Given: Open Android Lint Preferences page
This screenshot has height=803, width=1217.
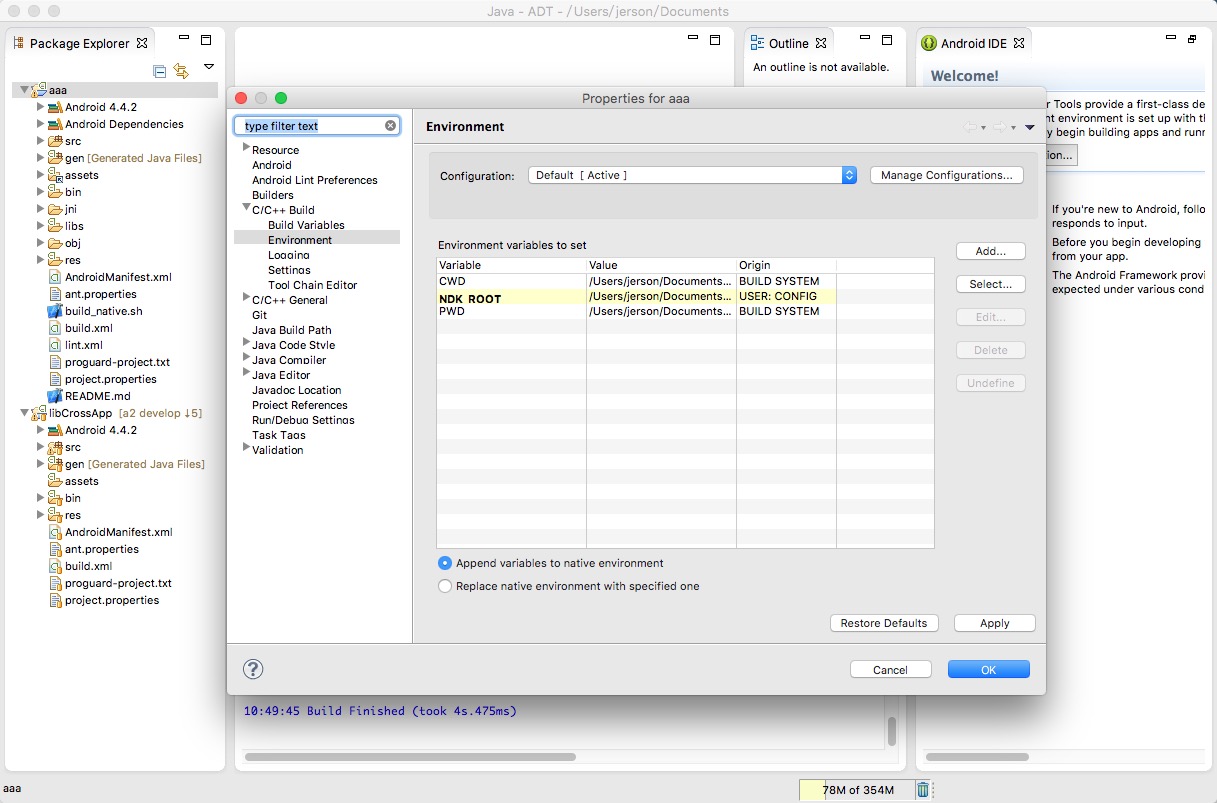Looking at the screenshot, I should [x=314, y=180].
